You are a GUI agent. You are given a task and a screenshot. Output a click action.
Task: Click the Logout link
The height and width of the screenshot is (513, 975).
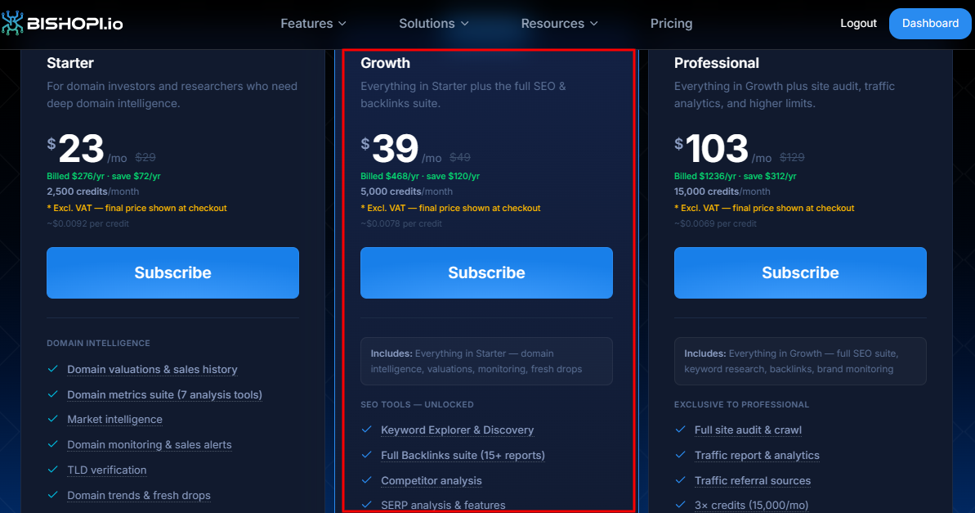858,23
